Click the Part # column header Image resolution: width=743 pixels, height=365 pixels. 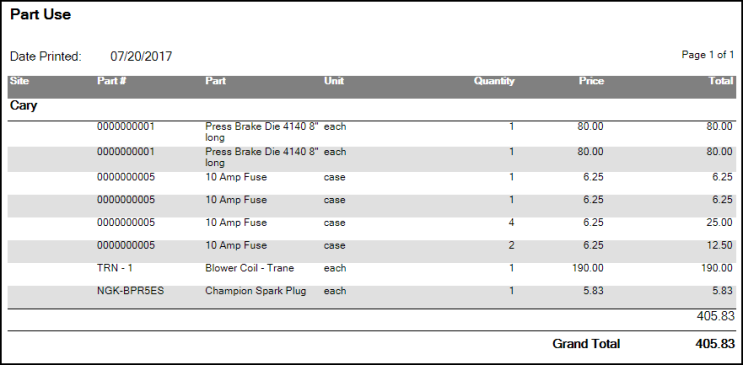click(111, 81)
